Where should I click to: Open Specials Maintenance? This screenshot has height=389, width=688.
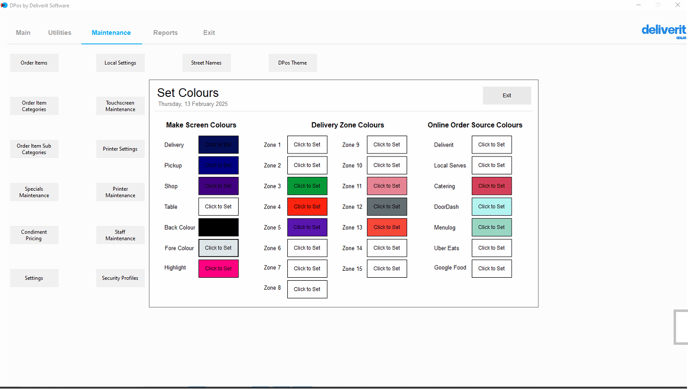click(34, 192)
